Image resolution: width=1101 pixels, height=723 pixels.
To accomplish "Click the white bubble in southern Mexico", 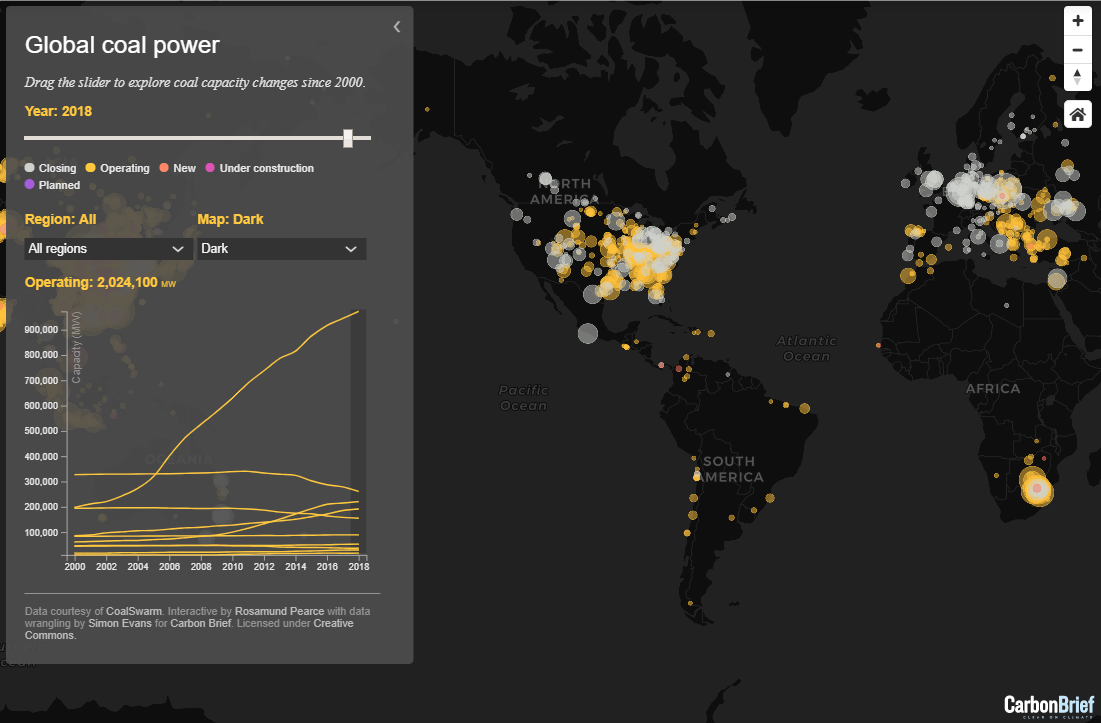I will [x=588, y=333].
